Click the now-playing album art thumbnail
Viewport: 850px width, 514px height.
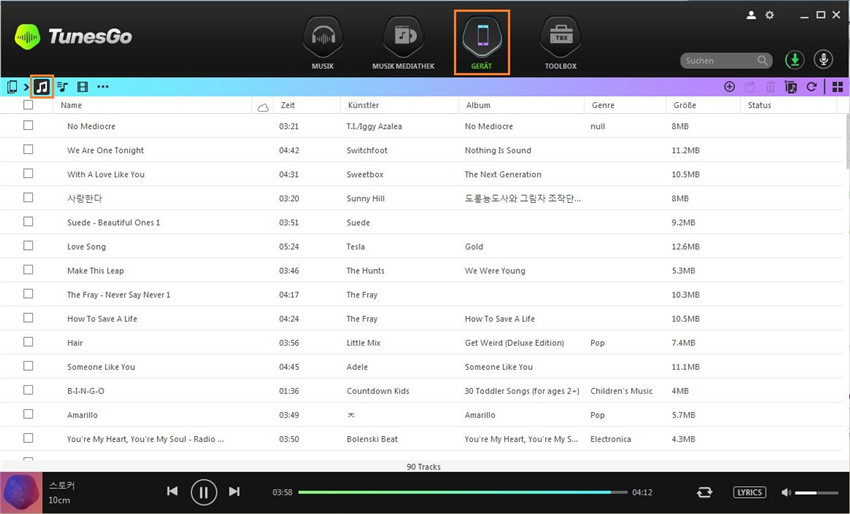21,493
